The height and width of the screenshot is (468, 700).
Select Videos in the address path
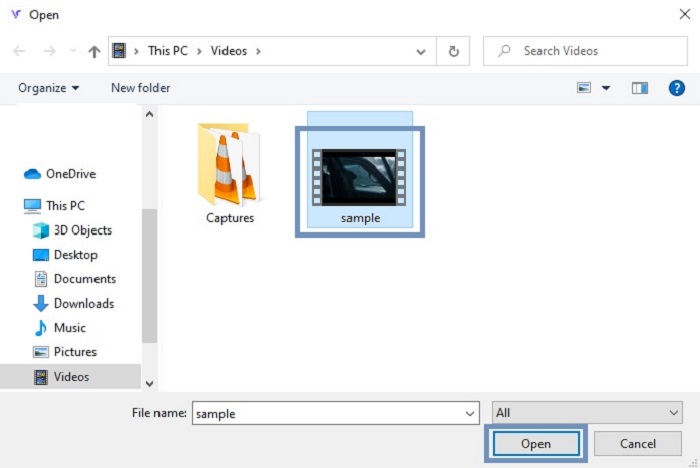click(x=229, y=51)
